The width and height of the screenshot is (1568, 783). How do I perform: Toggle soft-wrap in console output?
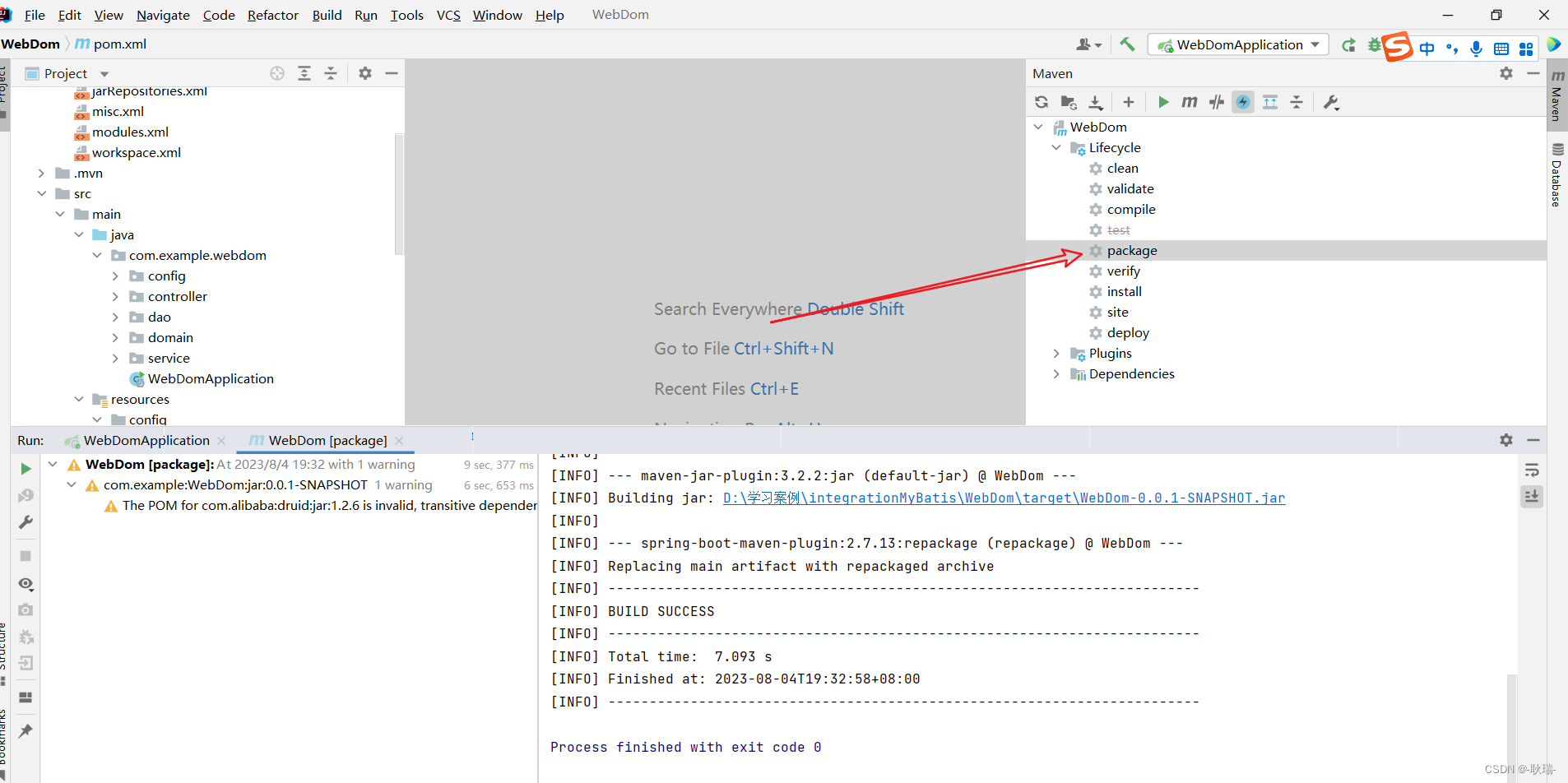click(1532, 470)
